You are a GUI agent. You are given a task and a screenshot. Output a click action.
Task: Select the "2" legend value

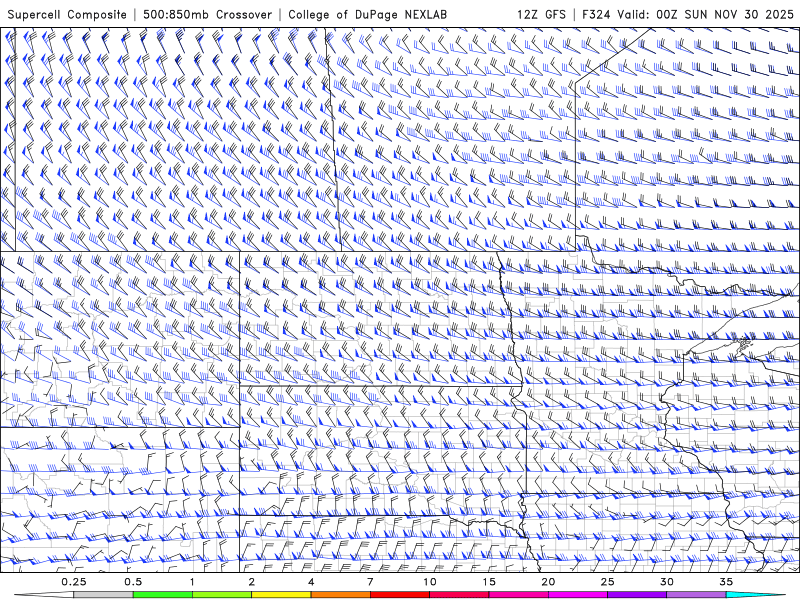click(252, 582)
